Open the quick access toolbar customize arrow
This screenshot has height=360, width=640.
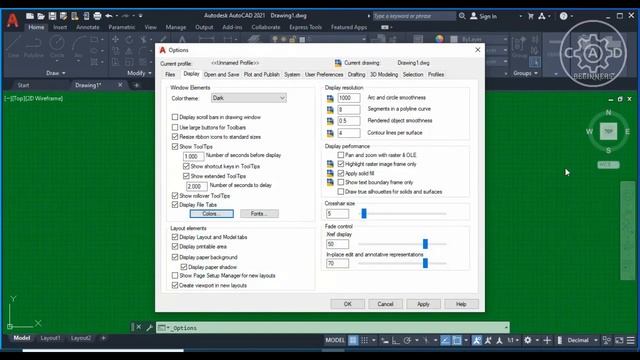pos(140,16)
